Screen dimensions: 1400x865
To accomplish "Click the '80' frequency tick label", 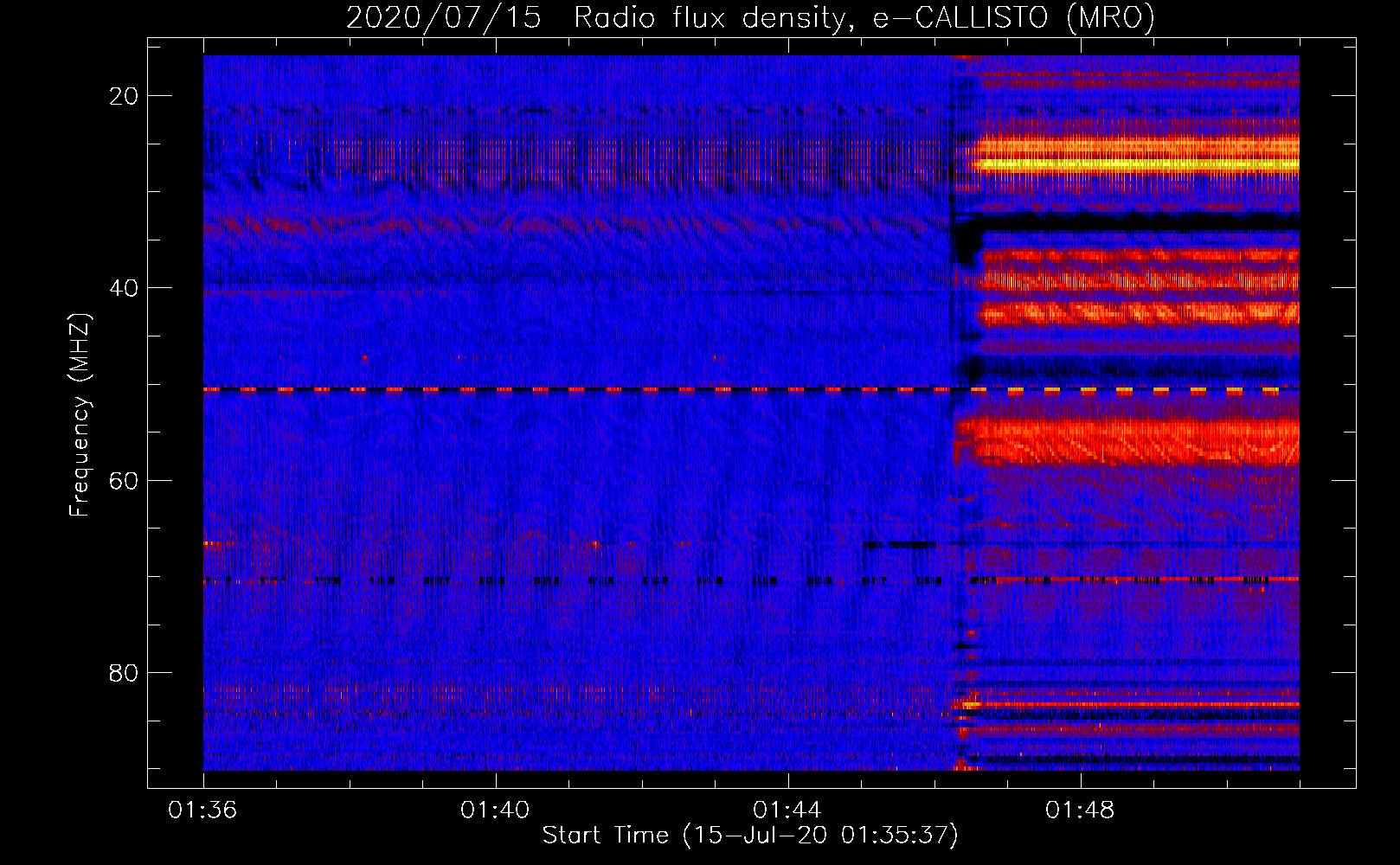I will pos(124,672).
